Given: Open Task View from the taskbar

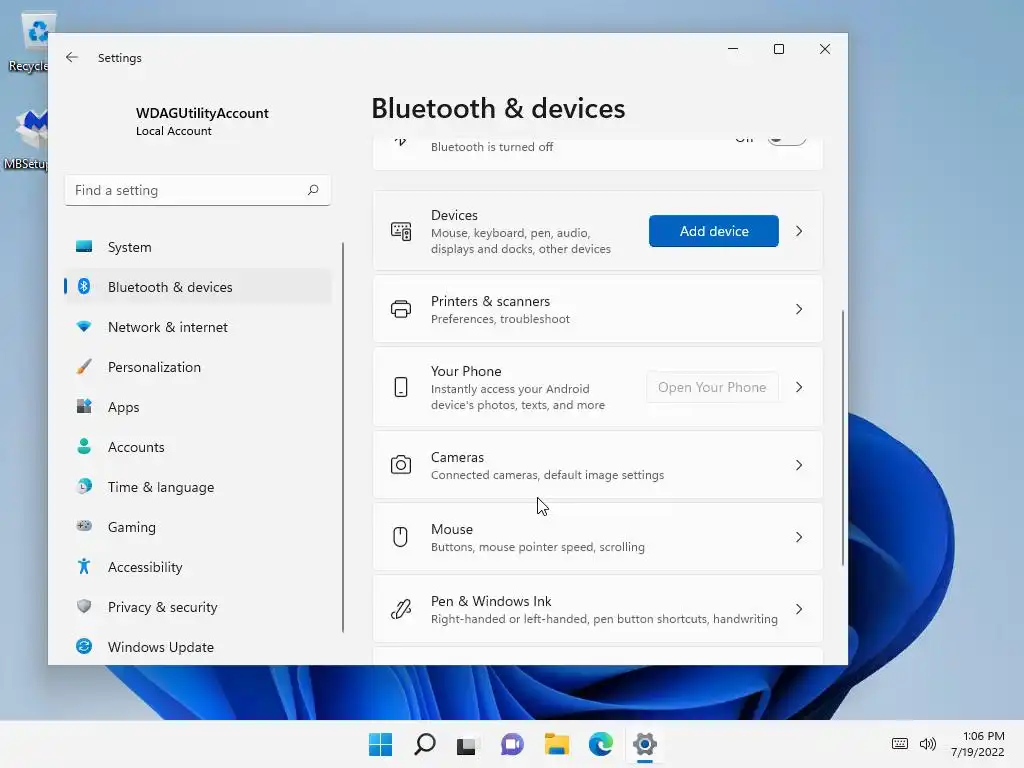Looking at the screenshot, I should [x=466, y=745].
